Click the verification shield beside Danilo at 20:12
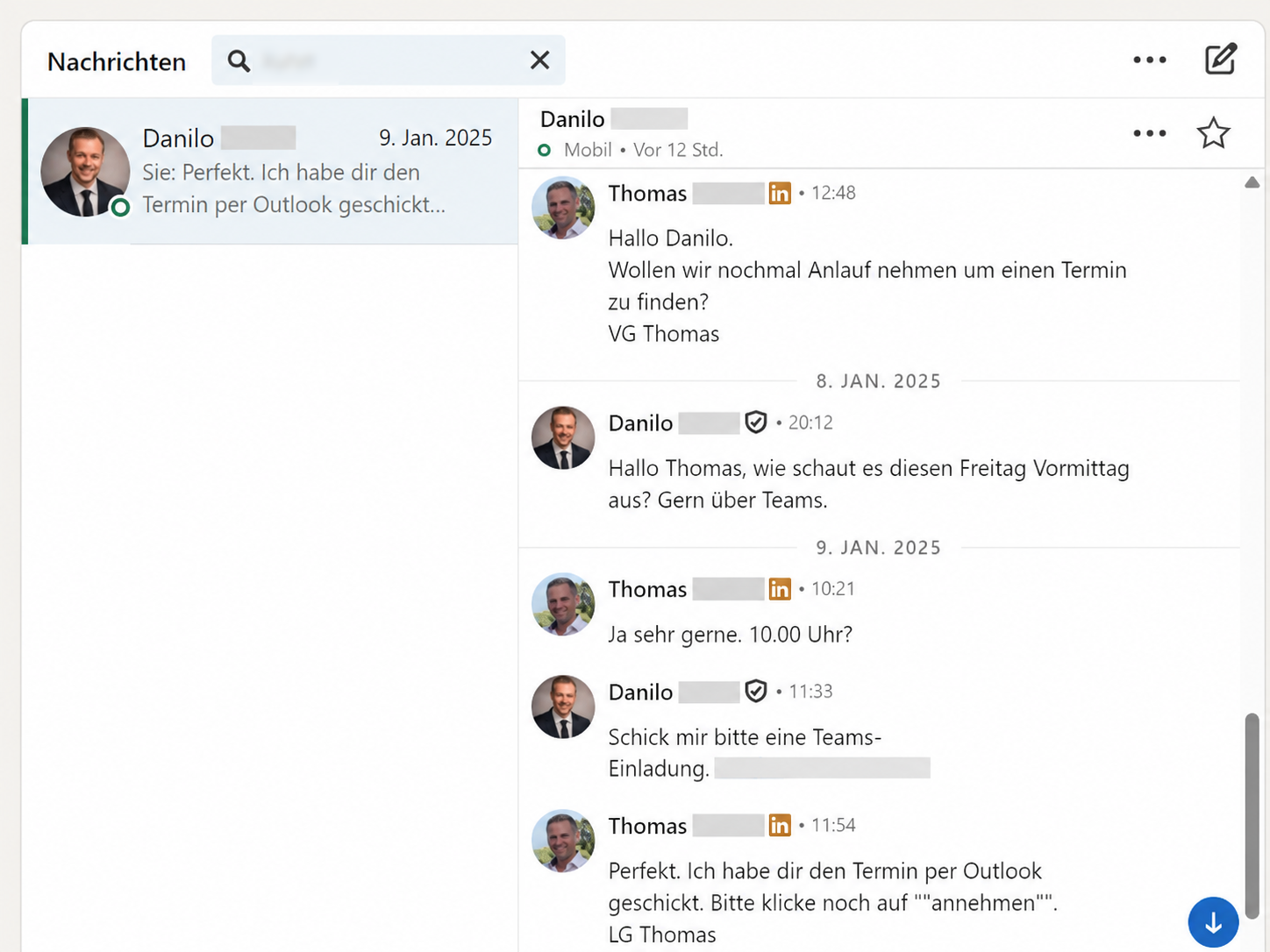 tap(755, 423)
